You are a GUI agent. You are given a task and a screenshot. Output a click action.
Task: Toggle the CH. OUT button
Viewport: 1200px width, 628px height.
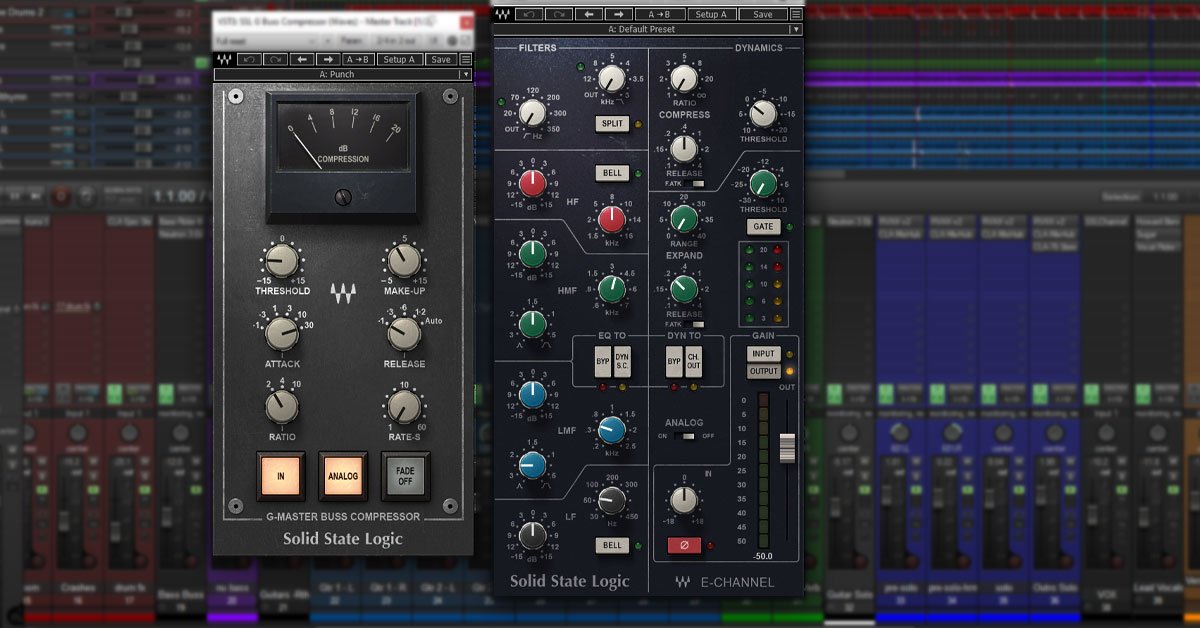(693, 362)
